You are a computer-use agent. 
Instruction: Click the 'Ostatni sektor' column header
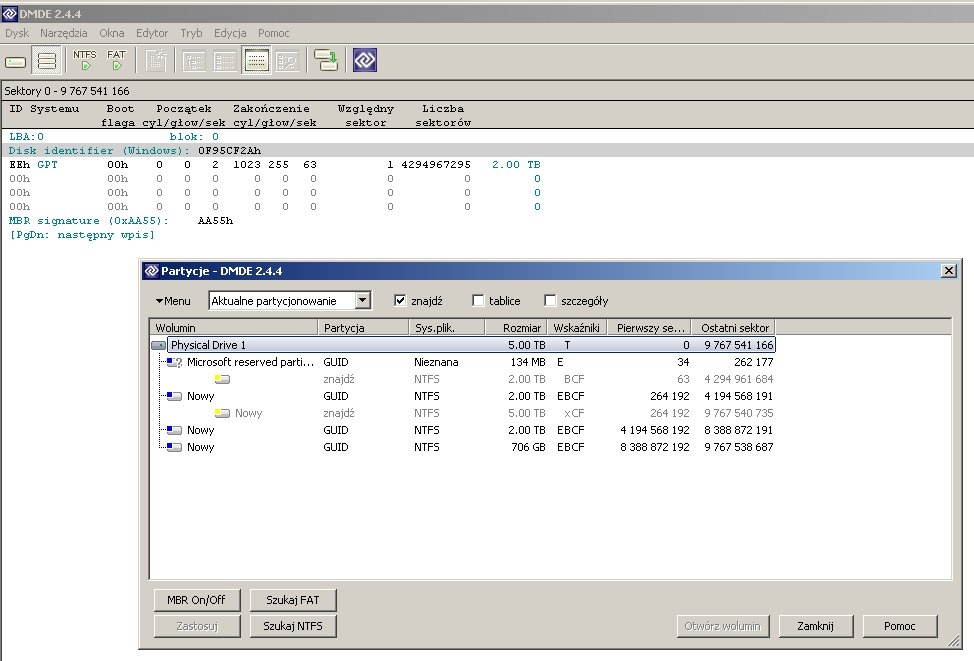pyautogui.click(x=734, y=327)
